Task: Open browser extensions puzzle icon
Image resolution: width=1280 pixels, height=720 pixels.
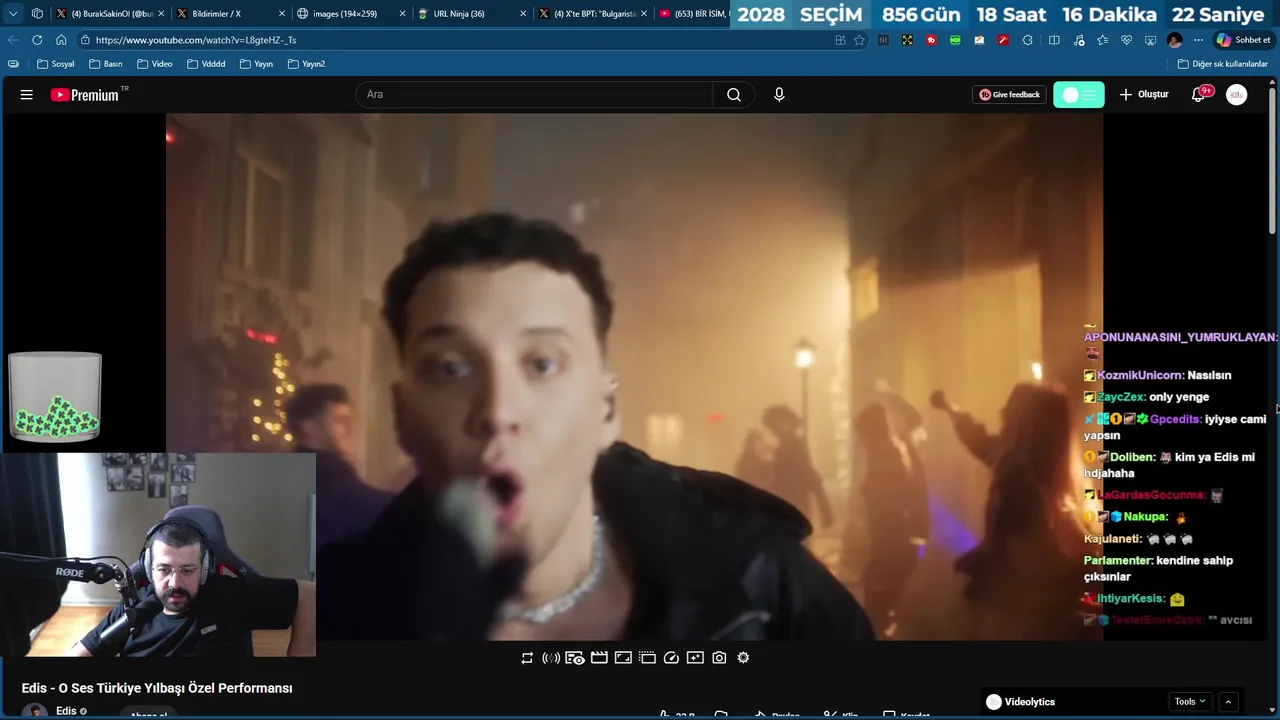Action: click(1028, 40)
